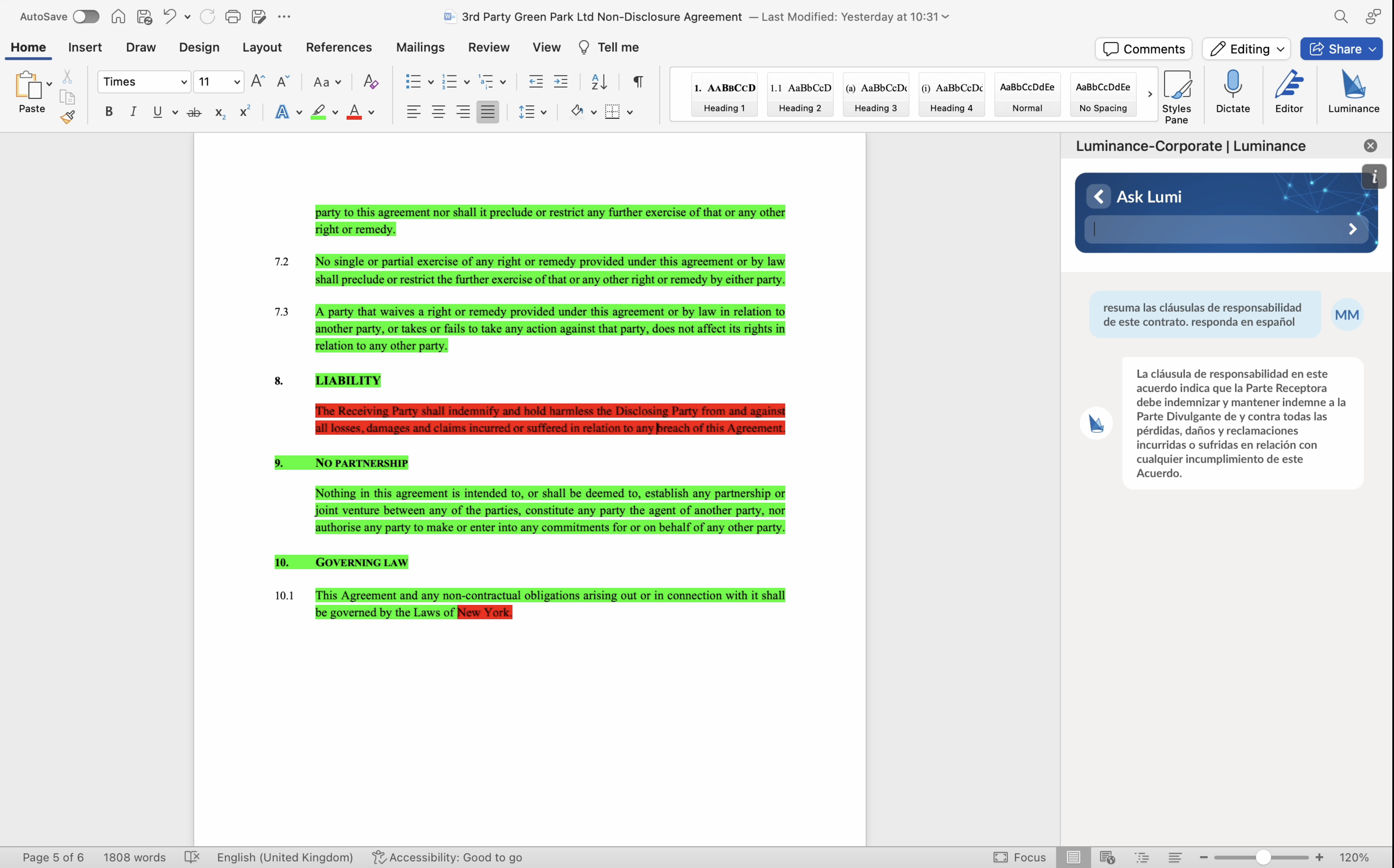Go back from Ask Lumi panel

click(x=1098, y=196)
